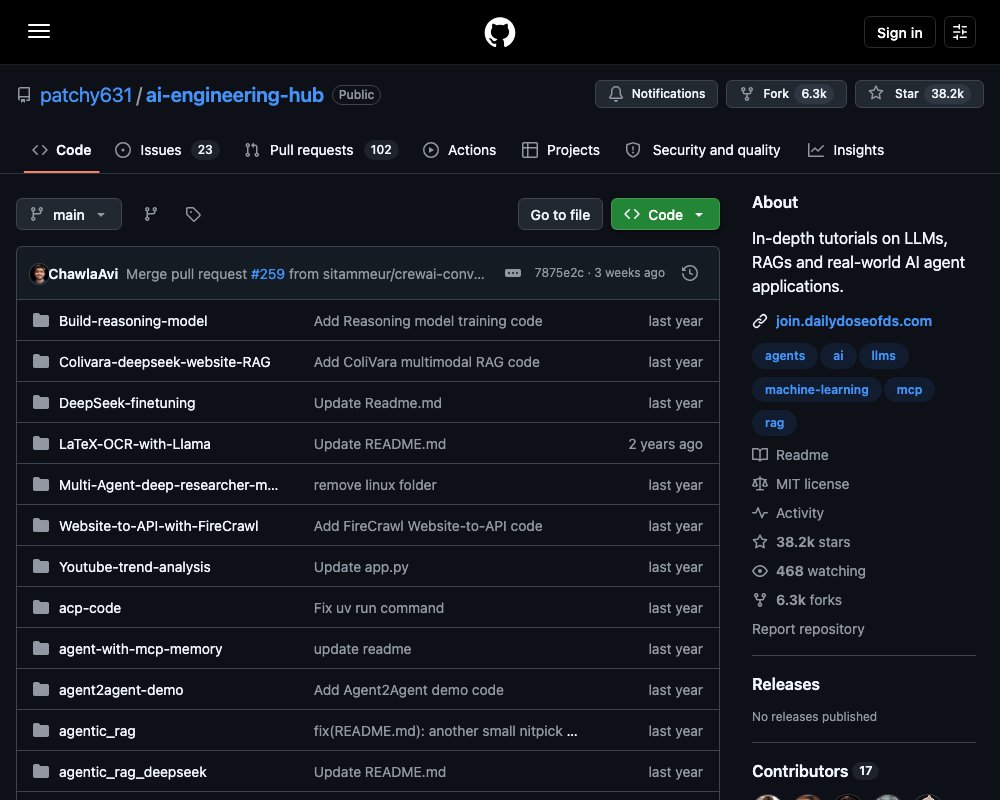Open the hamburger navigation menu
The width and height of the screenshot is (1000, 800).
[39, 31]
